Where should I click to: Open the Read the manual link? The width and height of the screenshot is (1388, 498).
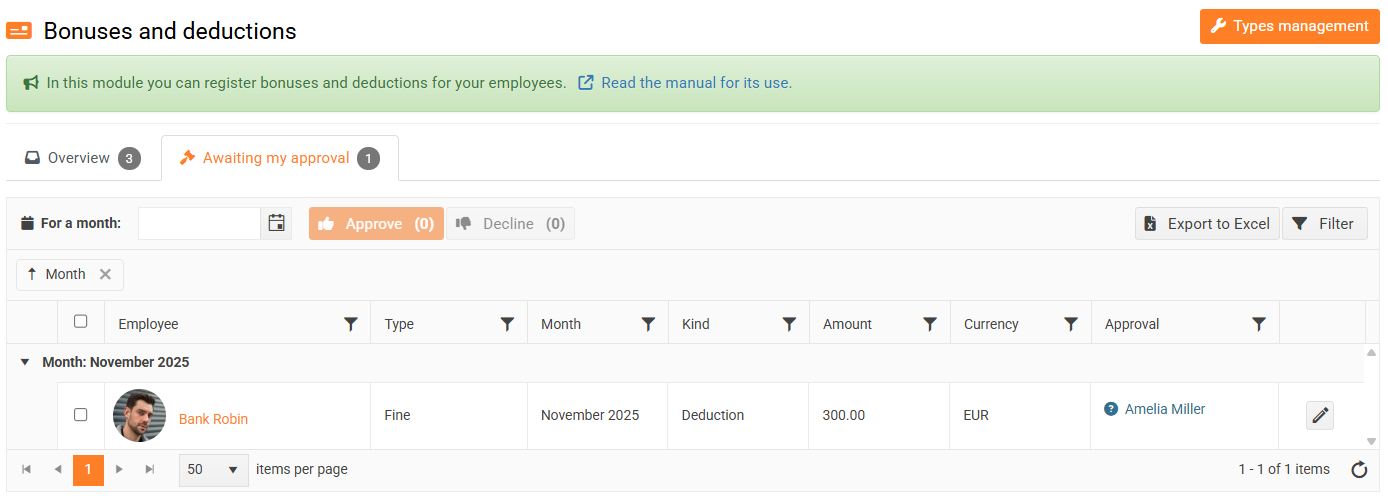coord(696,83)
